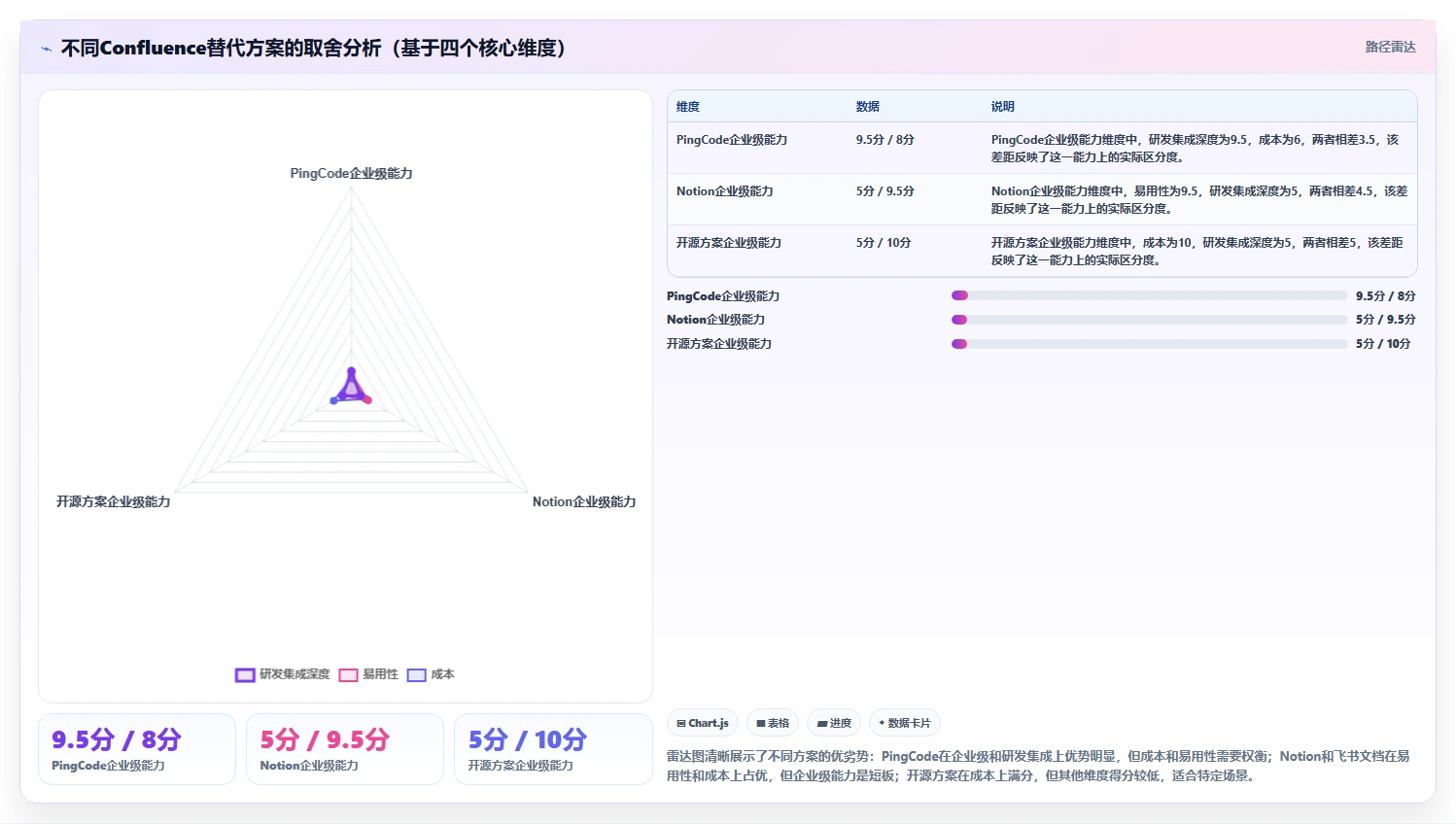
Task: Click the 开源方案企业级能力 radar axis label
Action: [114, 501]
